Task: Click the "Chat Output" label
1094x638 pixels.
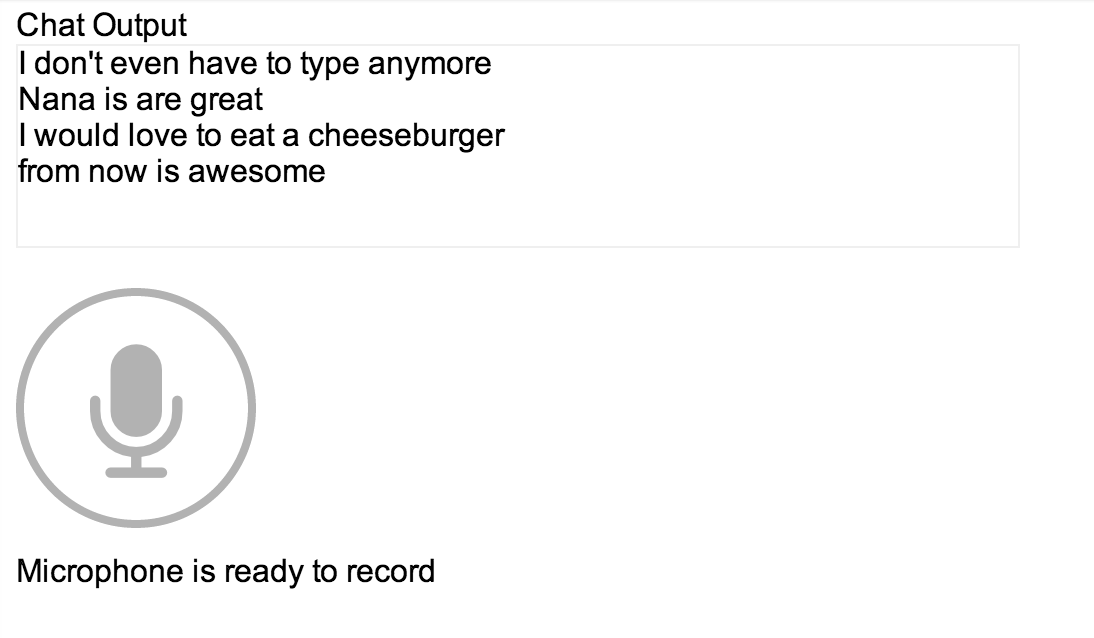Action: pos(102,24)
